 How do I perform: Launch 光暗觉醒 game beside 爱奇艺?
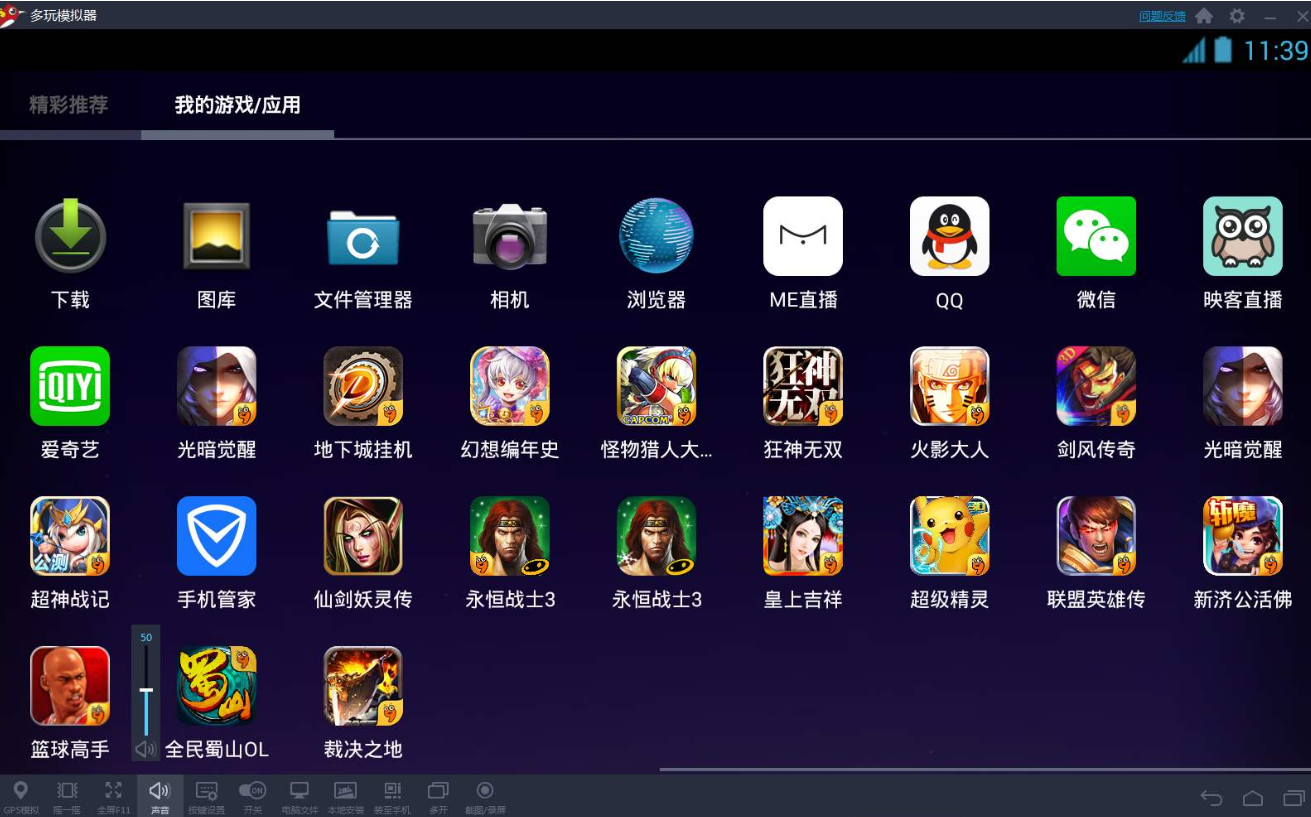pos(216,386)
